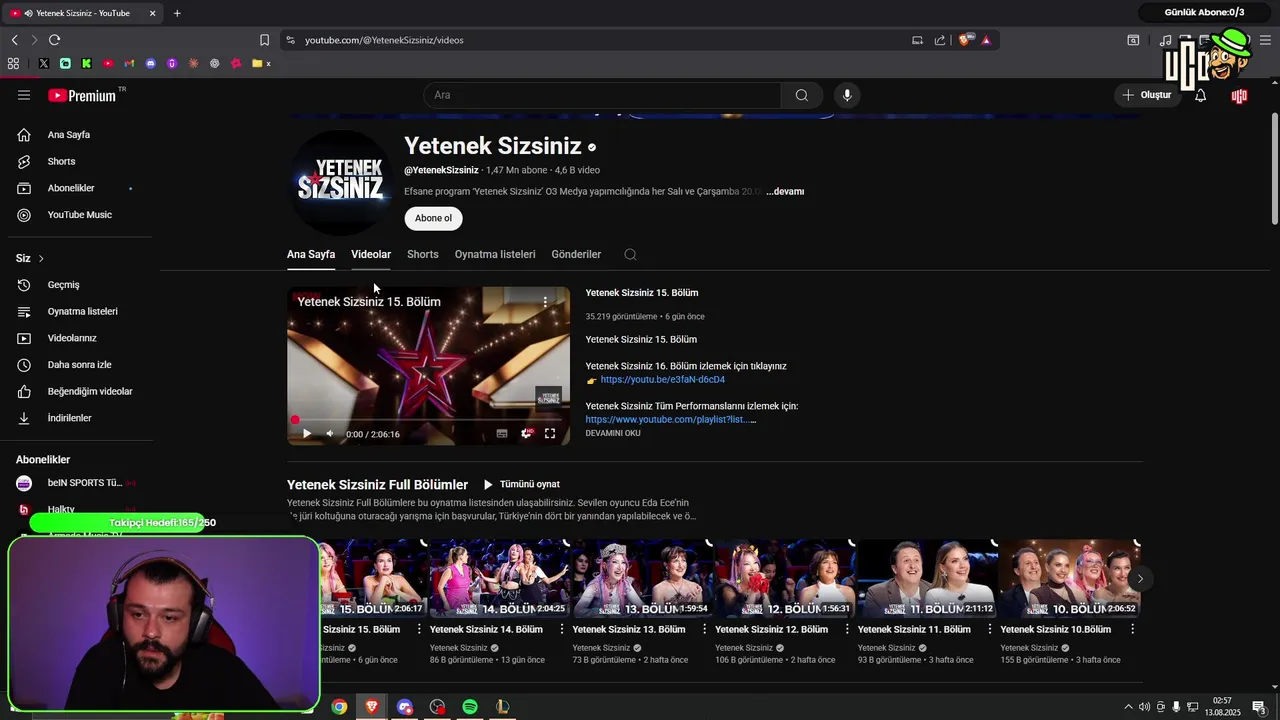
Task: Bookmark this page with bookmark icon
Action: point(264,40)
